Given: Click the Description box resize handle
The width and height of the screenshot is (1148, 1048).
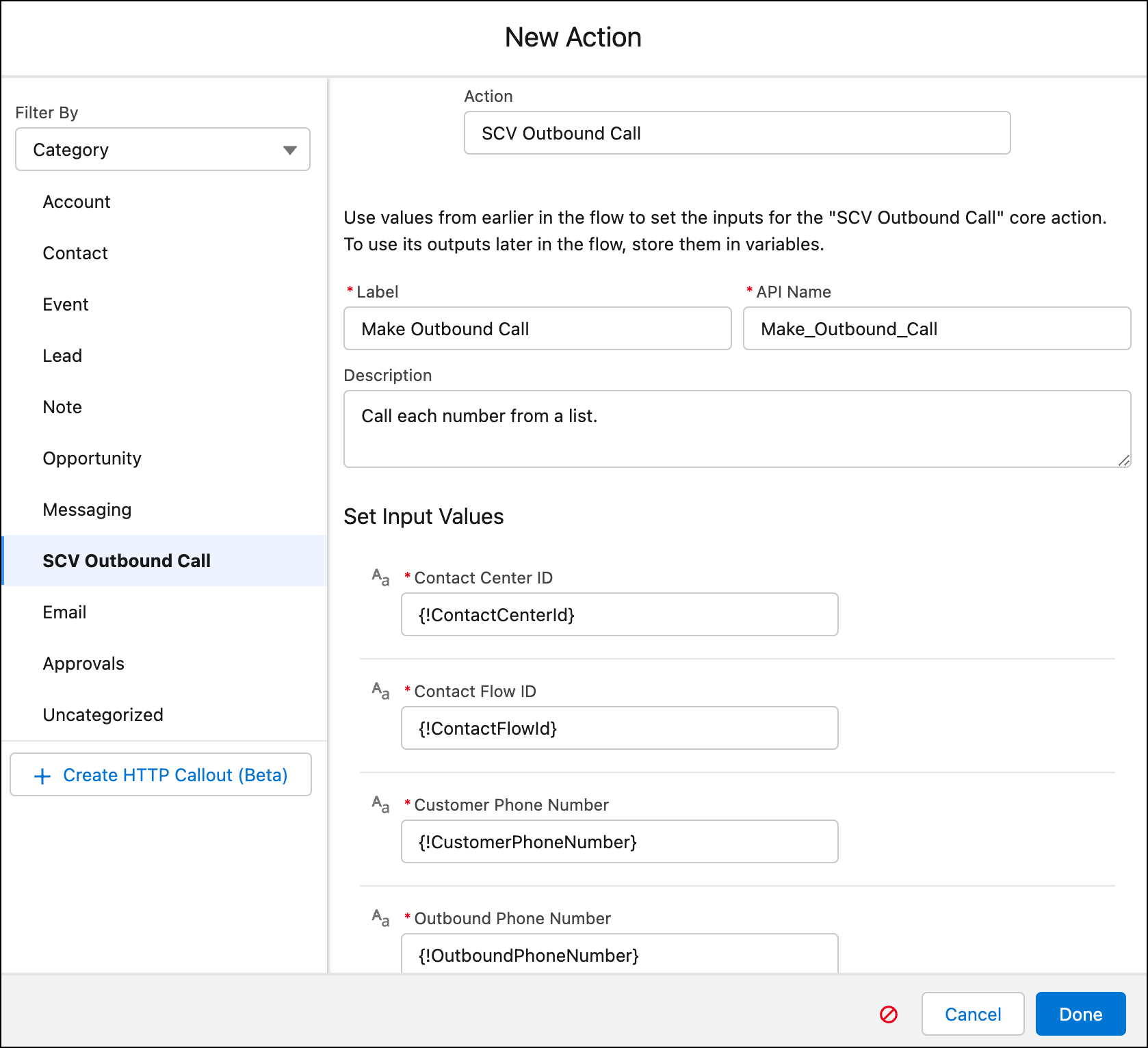Looking at the screenshot, I should [1125, 460].
